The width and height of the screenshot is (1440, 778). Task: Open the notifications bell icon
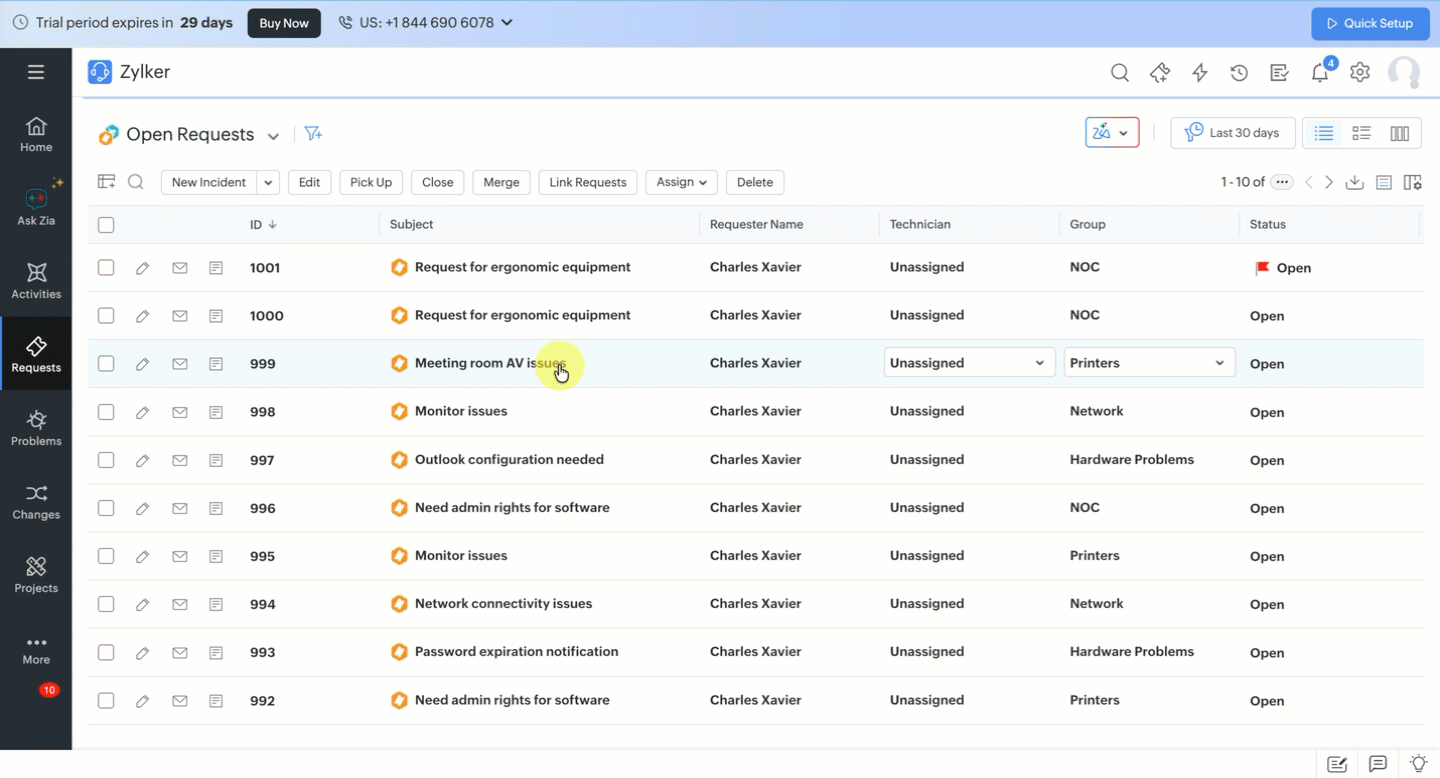pos(1320,73)
